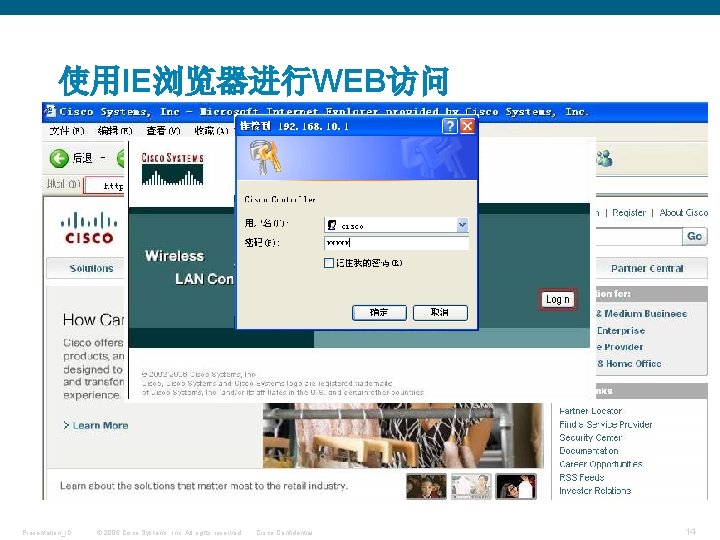Screen dimensions: 720x540
Task: Close the 192.168.10.1 login dialog
Action: click(467, 126)
